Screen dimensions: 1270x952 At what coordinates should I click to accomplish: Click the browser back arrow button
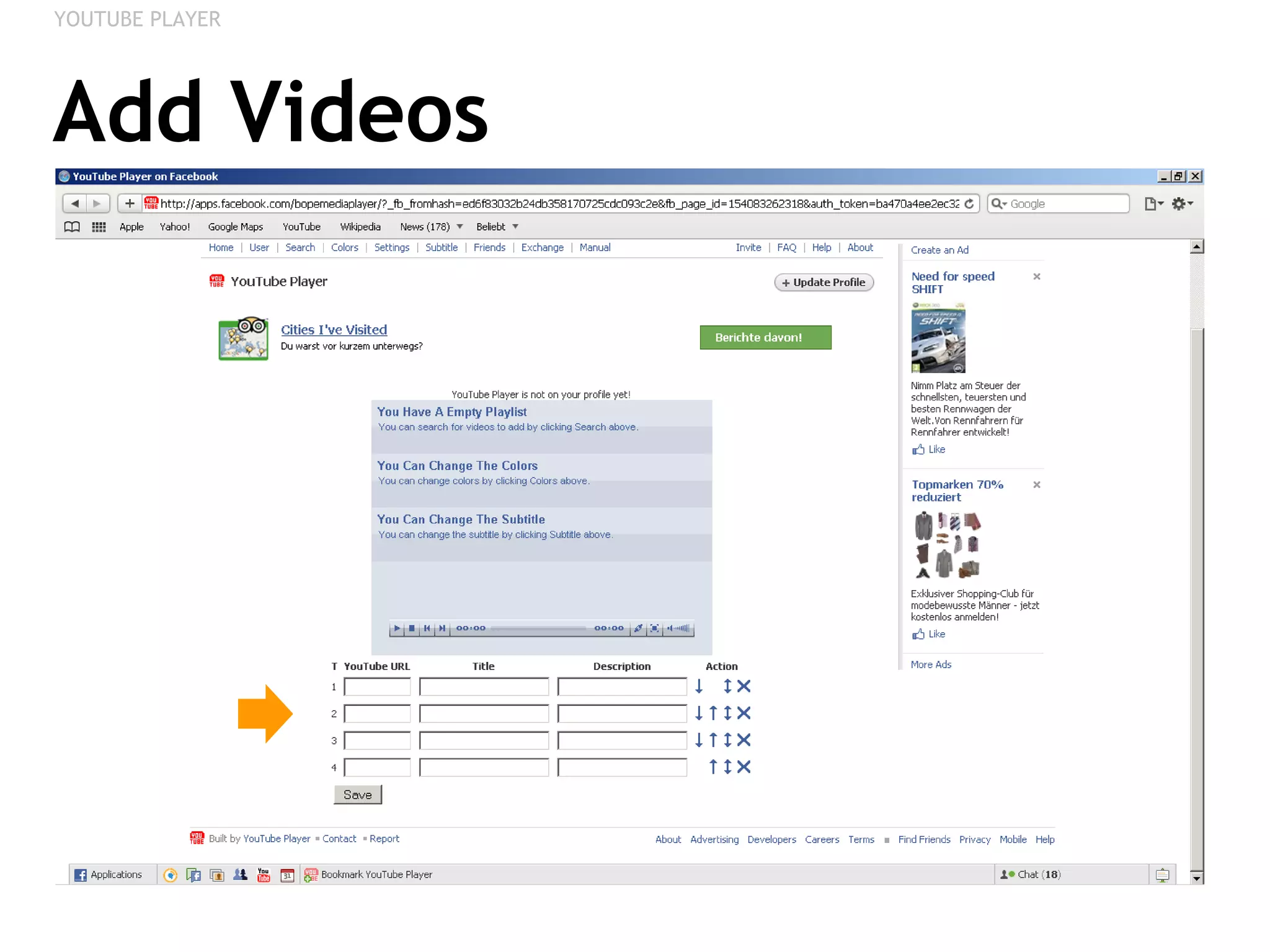(74, 204)
